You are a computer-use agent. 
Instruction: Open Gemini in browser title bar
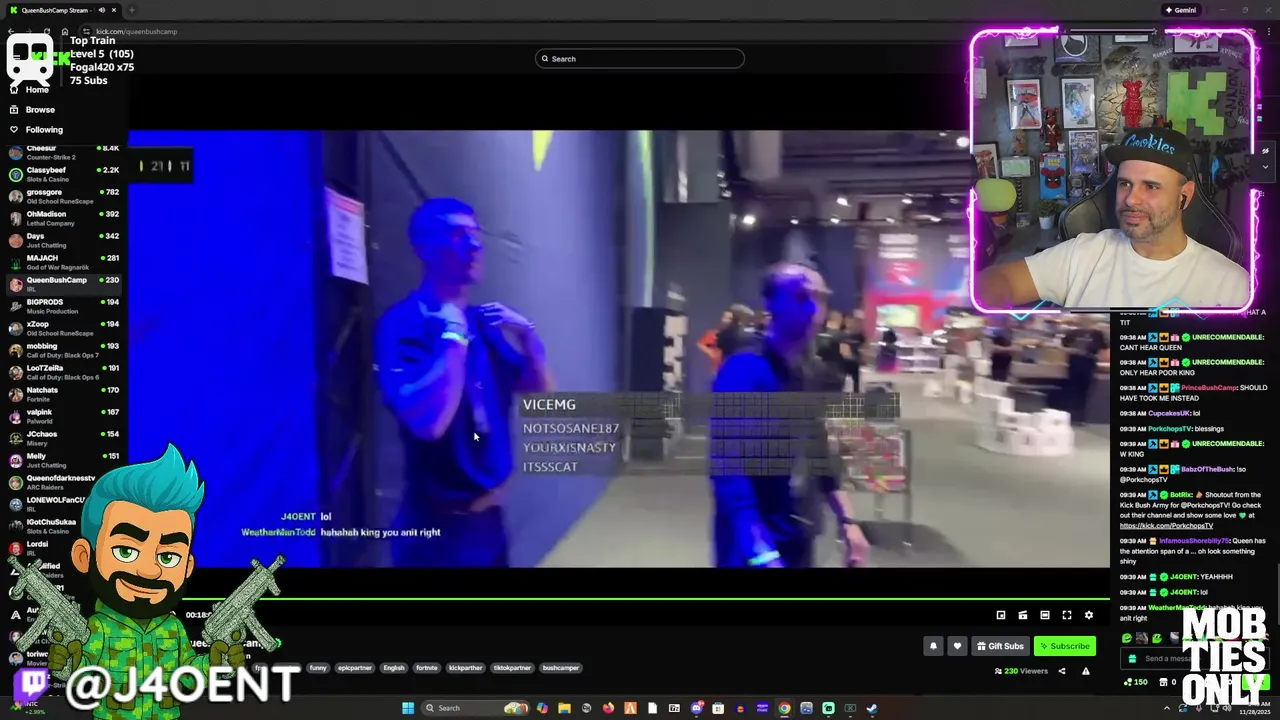(1180, 10)
